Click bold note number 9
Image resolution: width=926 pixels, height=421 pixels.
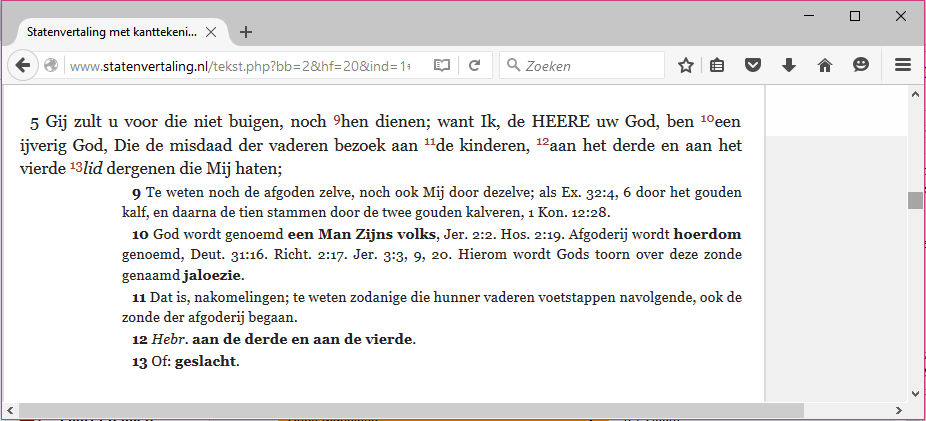136,192
